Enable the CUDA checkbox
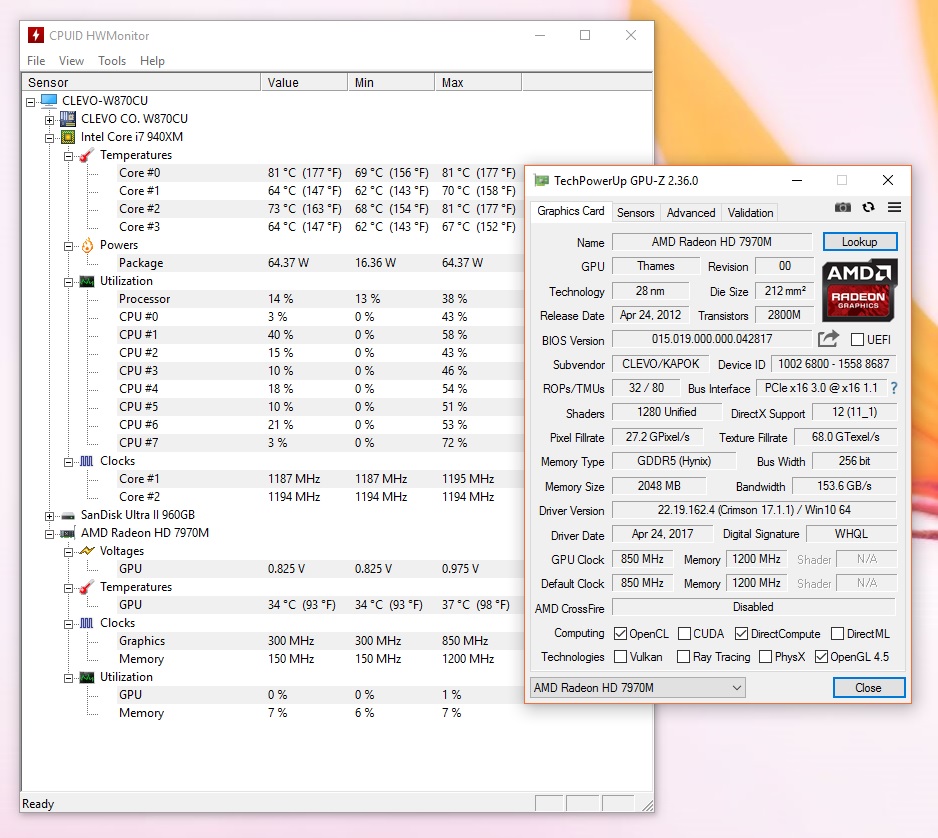 [x=685, y=633]
